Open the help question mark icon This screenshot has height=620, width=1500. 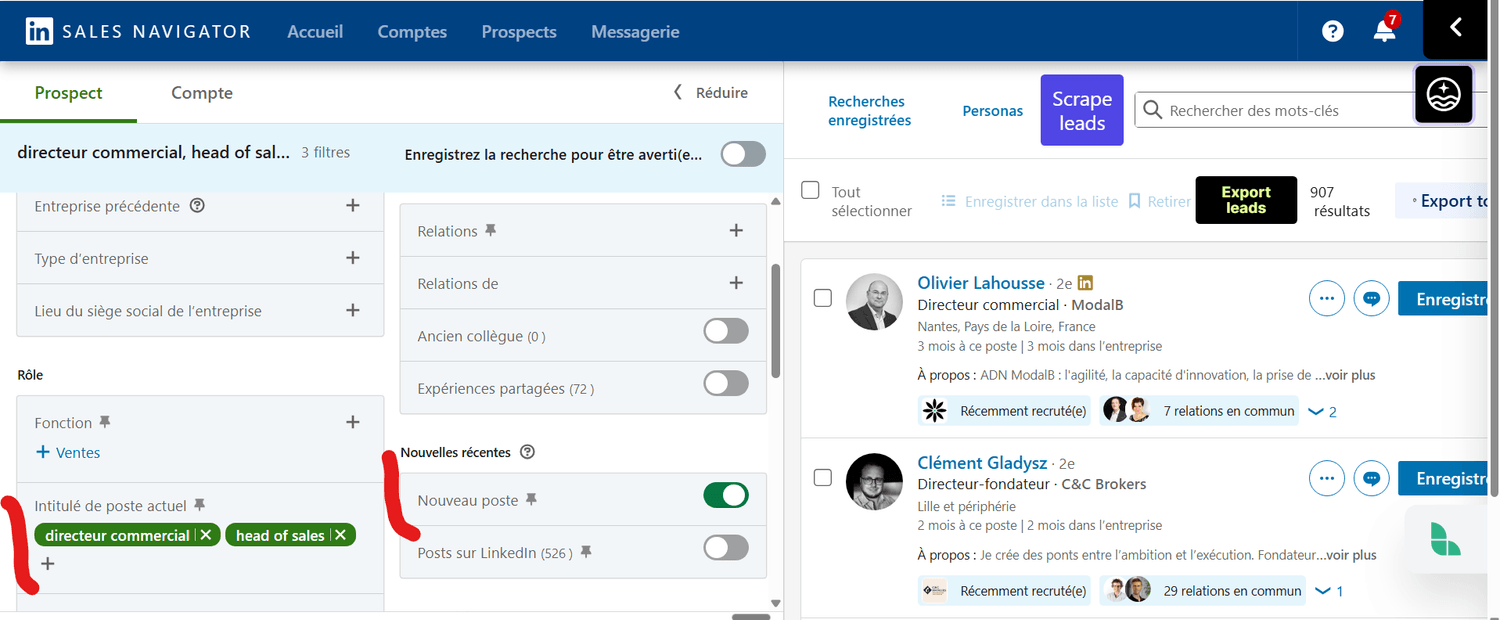coord(1332,31)
